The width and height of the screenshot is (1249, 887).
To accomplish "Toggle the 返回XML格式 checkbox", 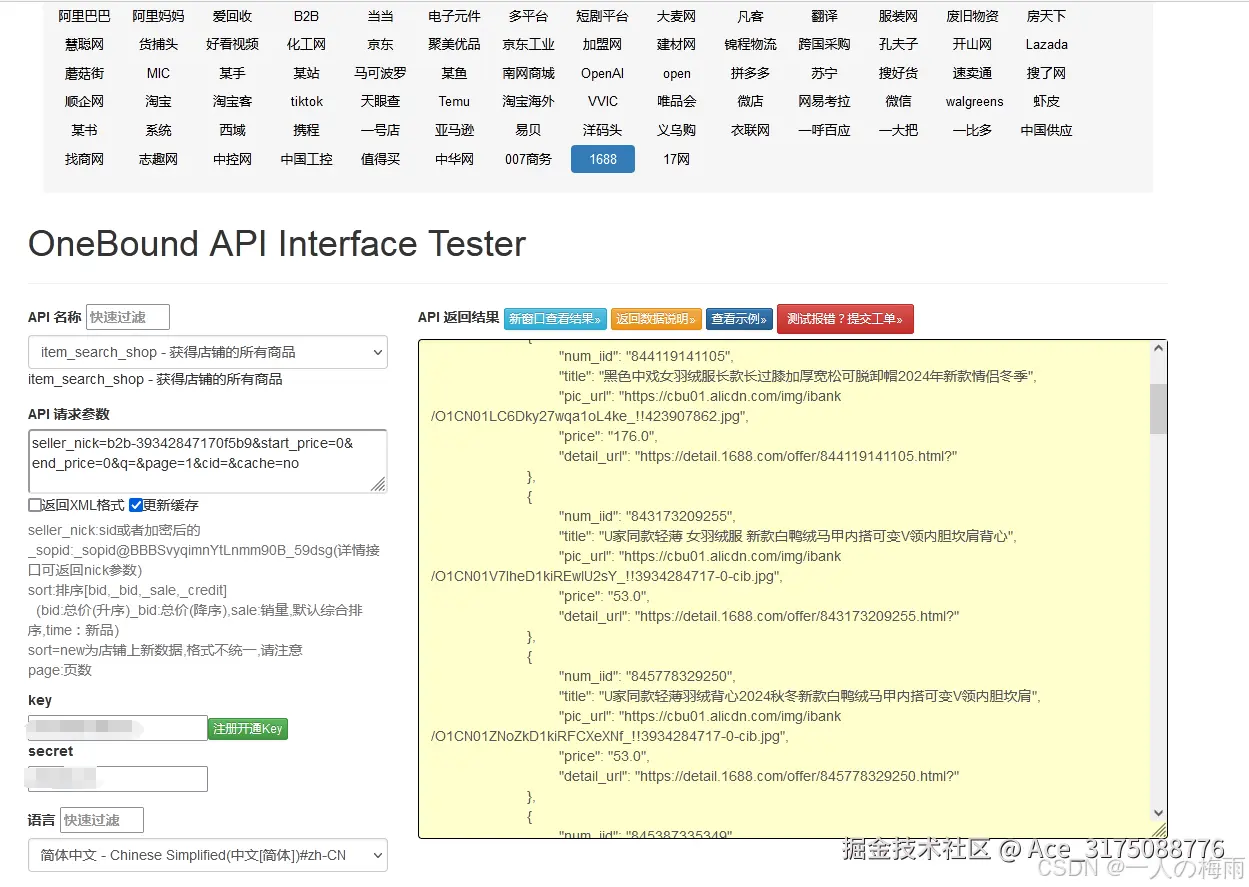I will (35, 505).
